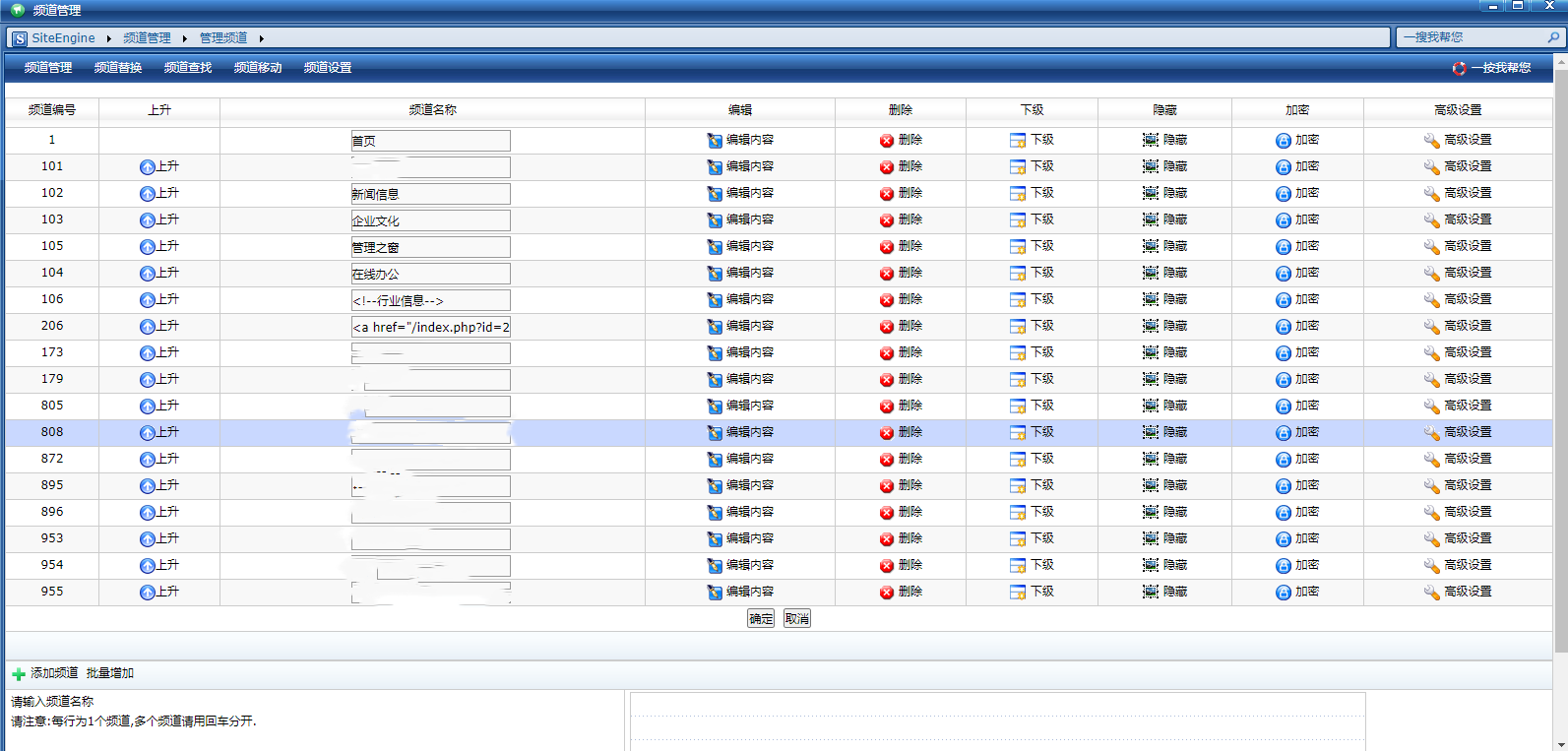Click 管理频道 in the breadcrumb
The image size is (1568, 751).
223,38
